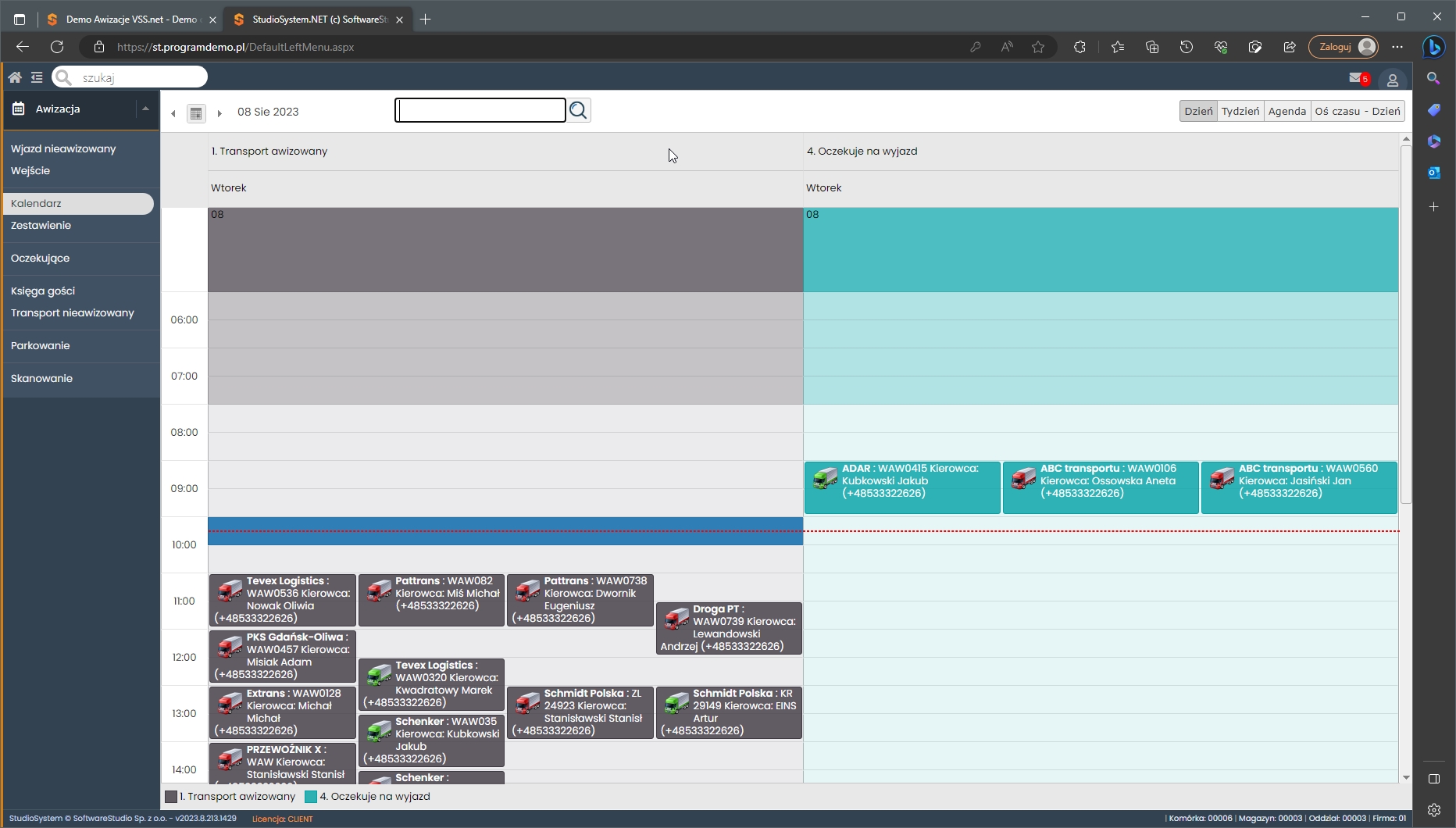Open Zestawienie in the left menu
The height and width of the screenshot is (828, 1456).
coord(41,225)
